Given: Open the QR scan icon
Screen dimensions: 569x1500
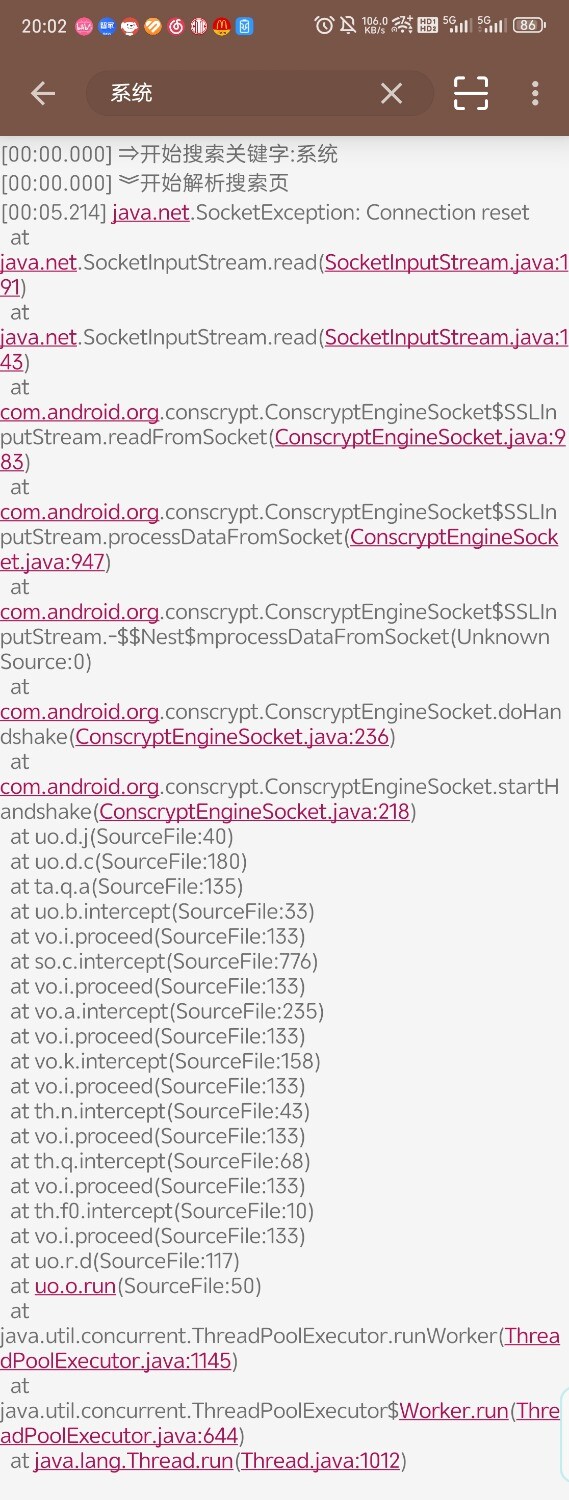Looking at the screenshot, I should coord(471,93).
